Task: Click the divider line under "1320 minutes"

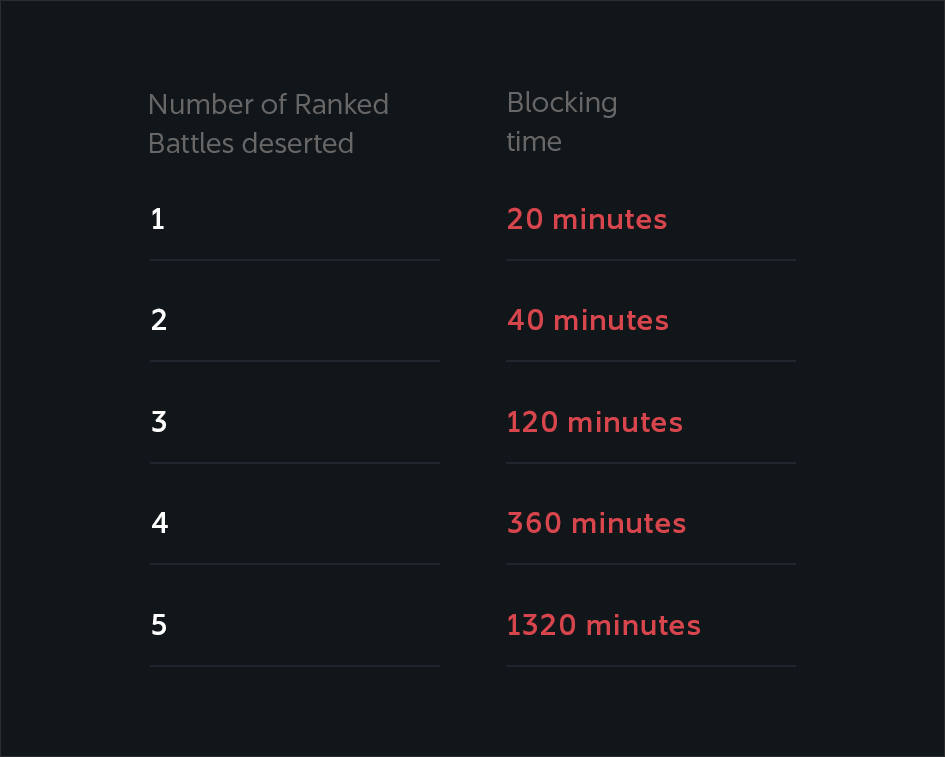Action: coord(650,666)
